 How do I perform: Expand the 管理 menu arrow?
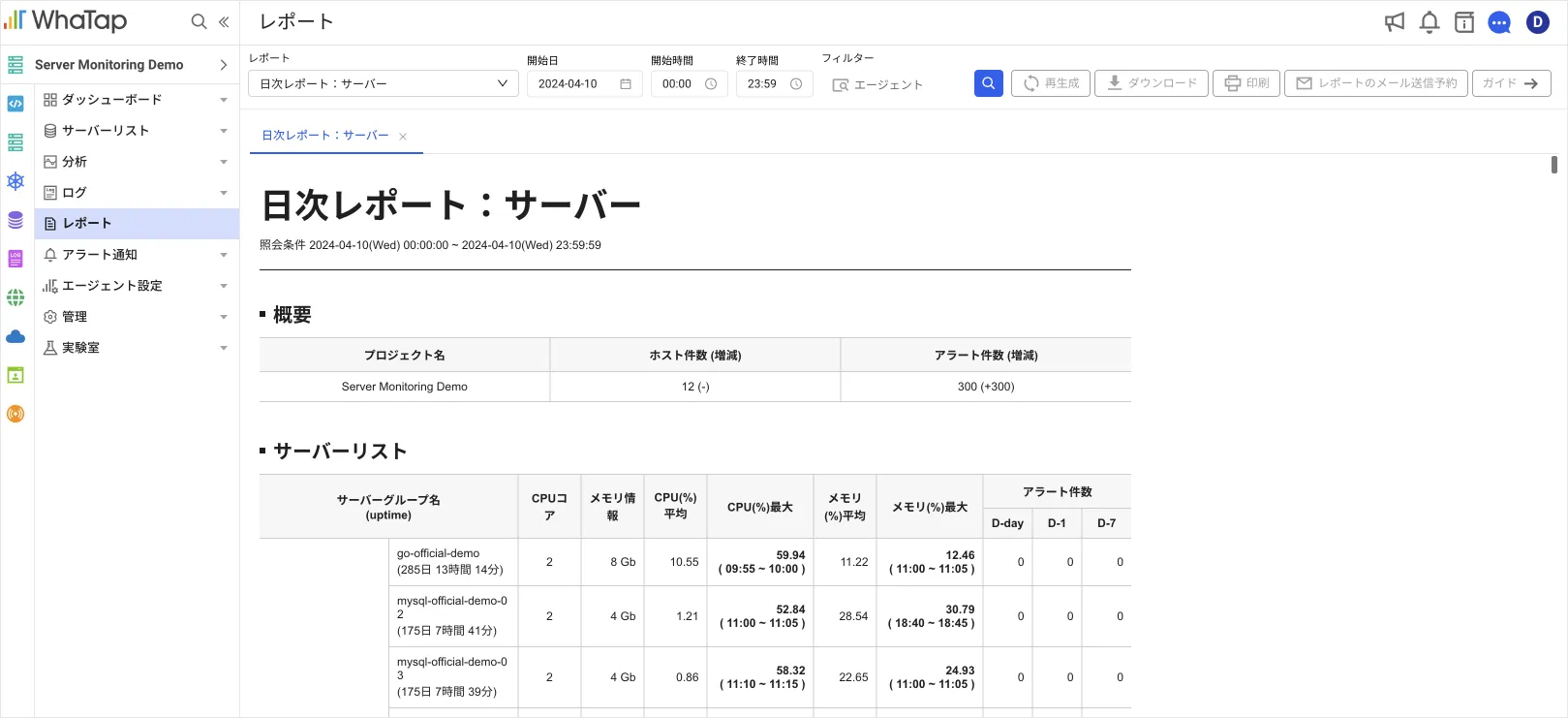click(224, 317)
